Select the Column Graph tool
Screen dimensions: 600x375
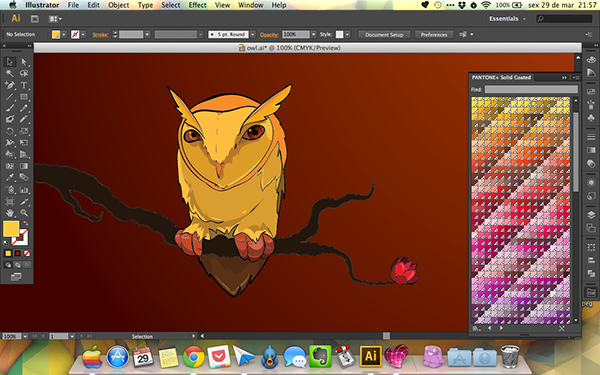click(x=24, y=189)
